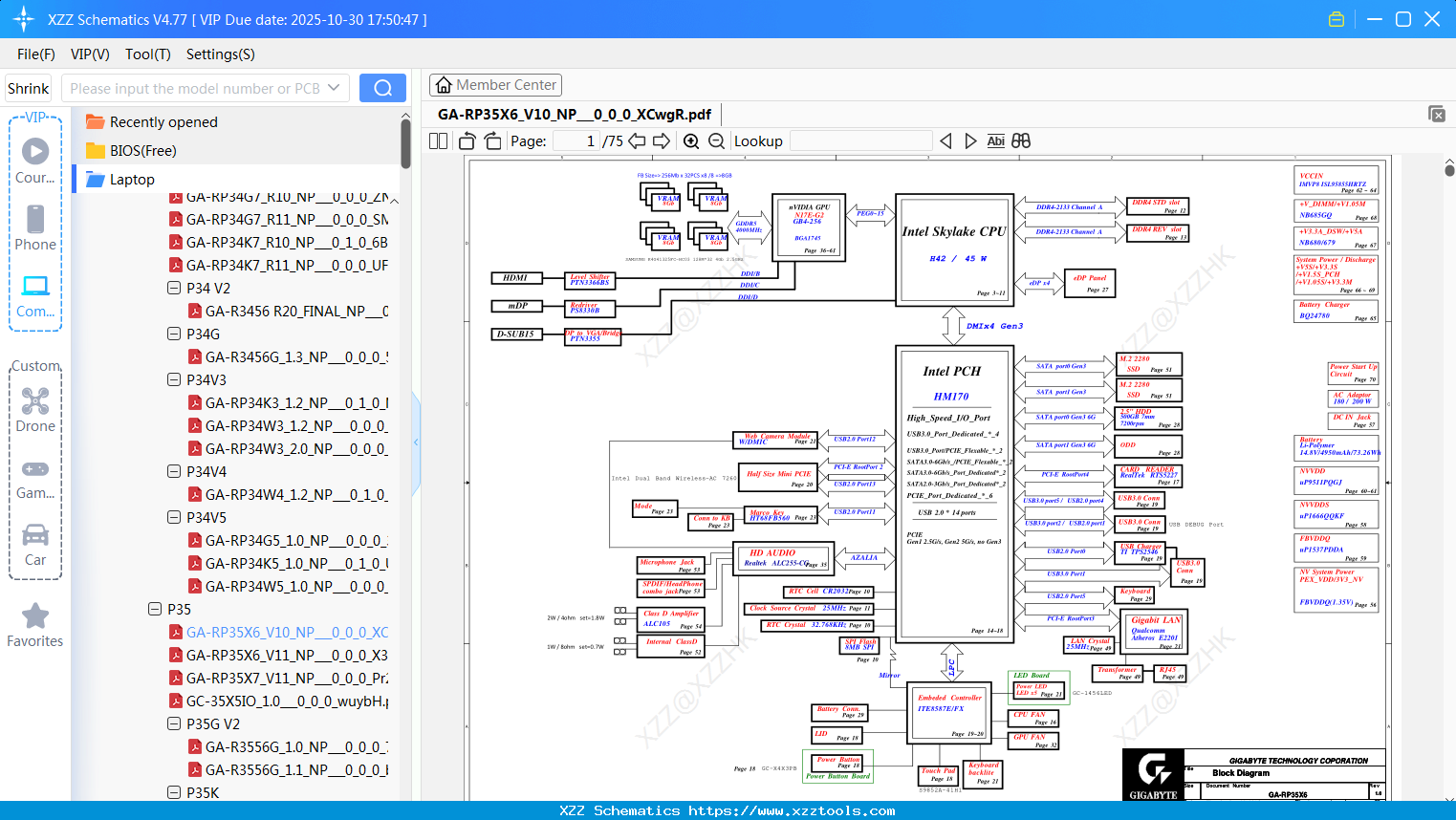Image resolution: width=1456 pixels, height=820 pixels.
Task: Collapse the P34V3 tree node
Action: 174,379
